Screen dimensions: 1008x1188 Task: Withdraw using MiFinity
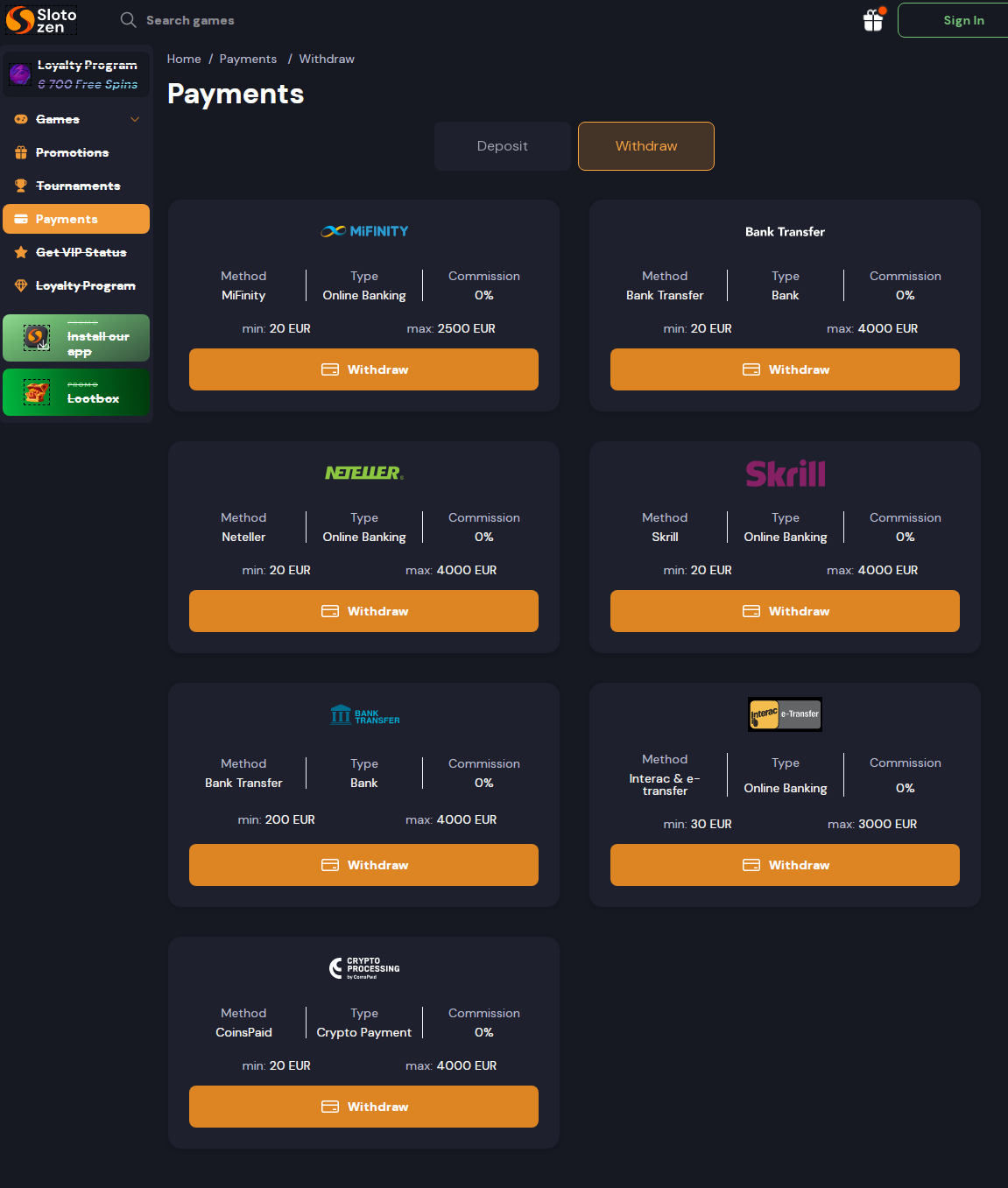(x=363, y=369)
